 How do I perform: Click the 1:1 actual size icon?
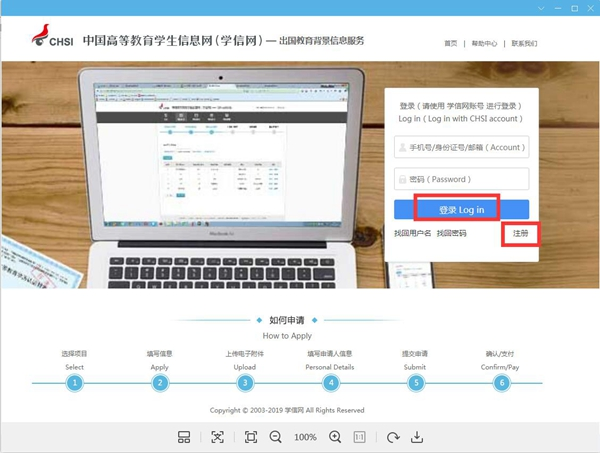[360, 437]
